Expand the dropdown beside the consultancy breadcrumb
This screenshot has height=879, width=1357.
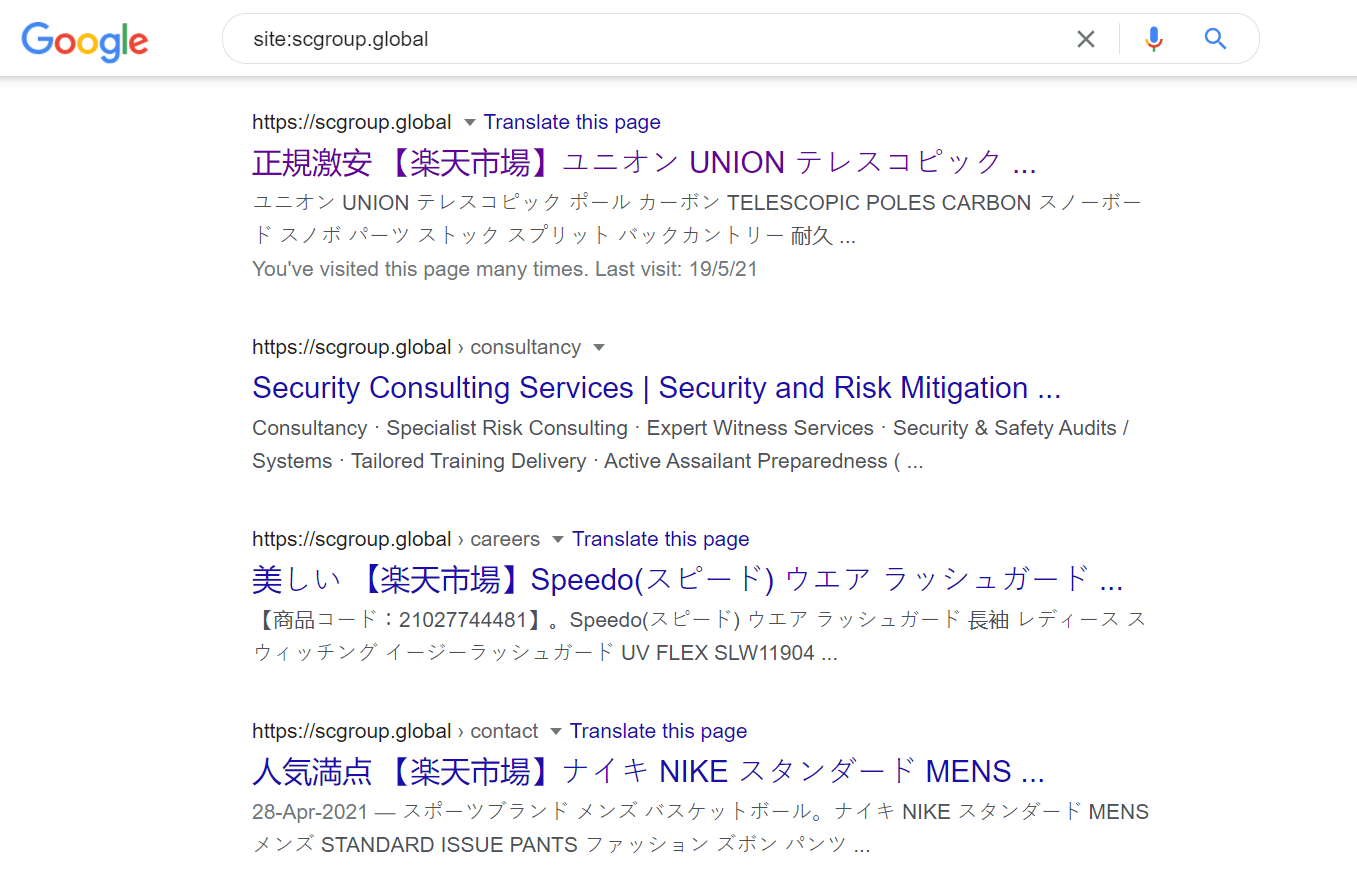[x=599, y=347]
